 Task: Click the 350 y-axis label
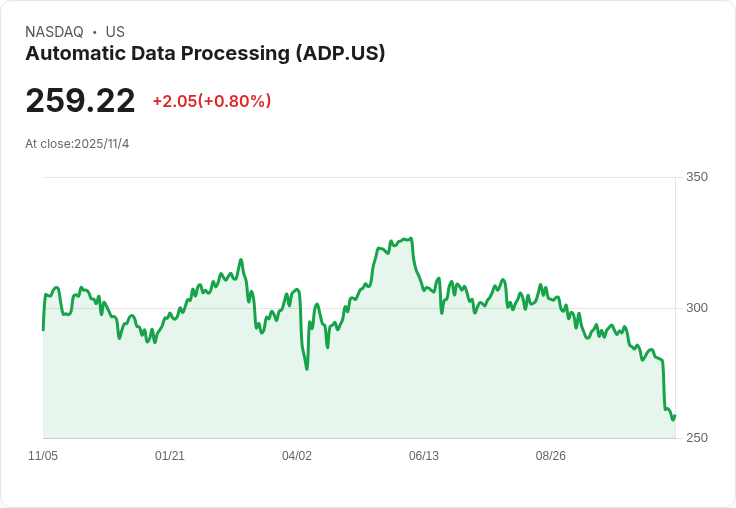697,177
